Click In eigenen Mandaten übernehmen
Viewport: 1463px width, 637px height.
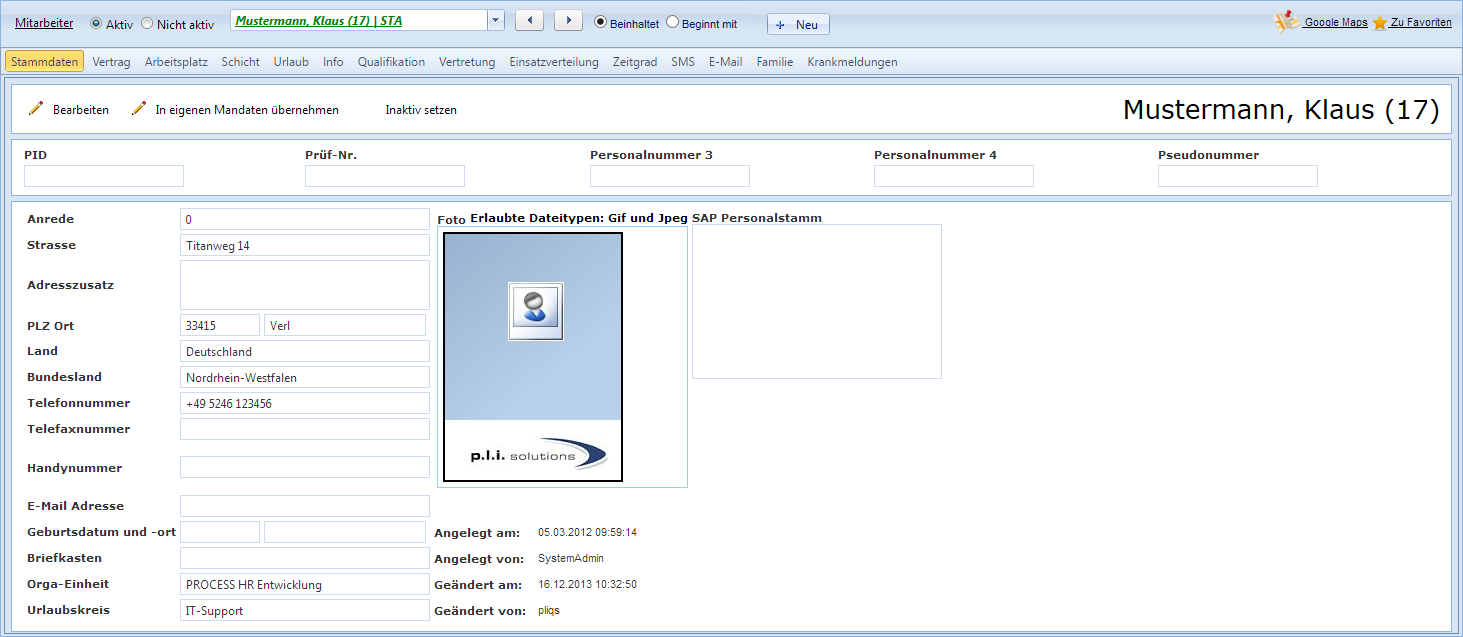pyautogui.click(x=247, y=110)
